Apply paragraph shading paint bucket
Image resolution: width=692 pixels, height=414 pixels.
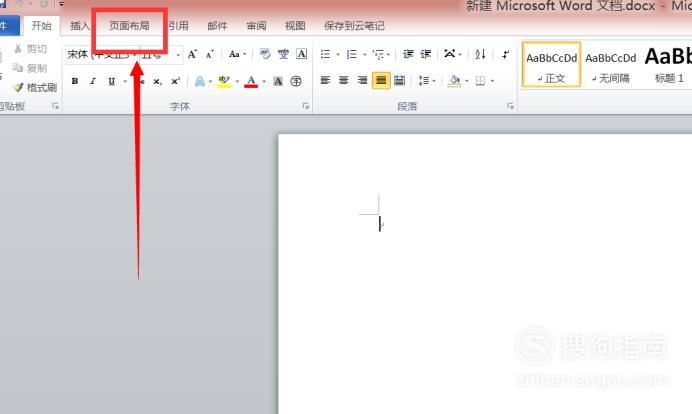[454, 81]
